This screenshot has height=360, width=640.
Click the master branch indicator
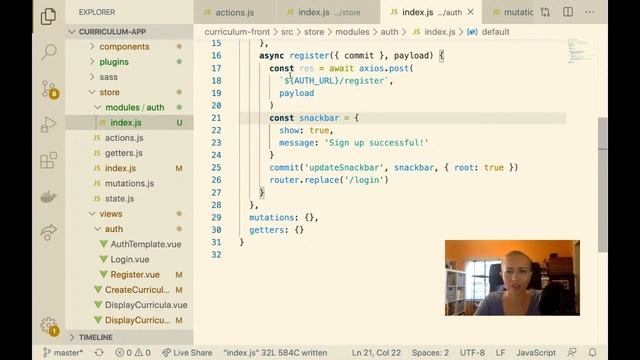pos(63,353)
